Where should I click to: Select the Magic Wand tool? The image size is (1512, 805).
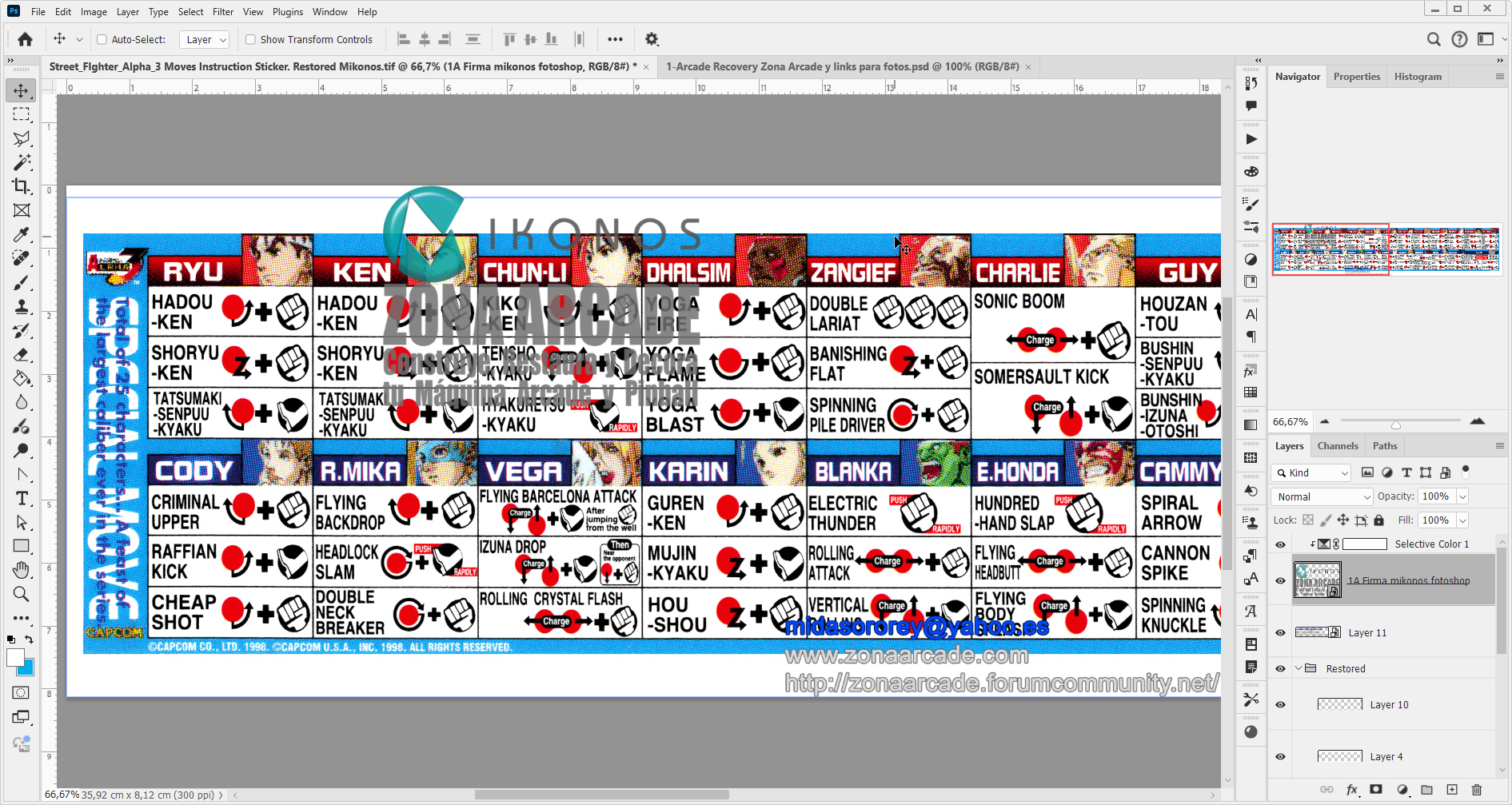22,162
